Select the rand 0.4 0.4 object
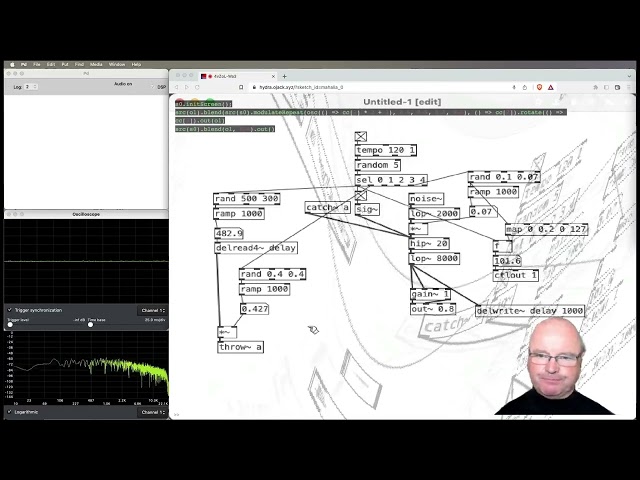The height and width of the screenshot is (480, 640). [272, 274]
